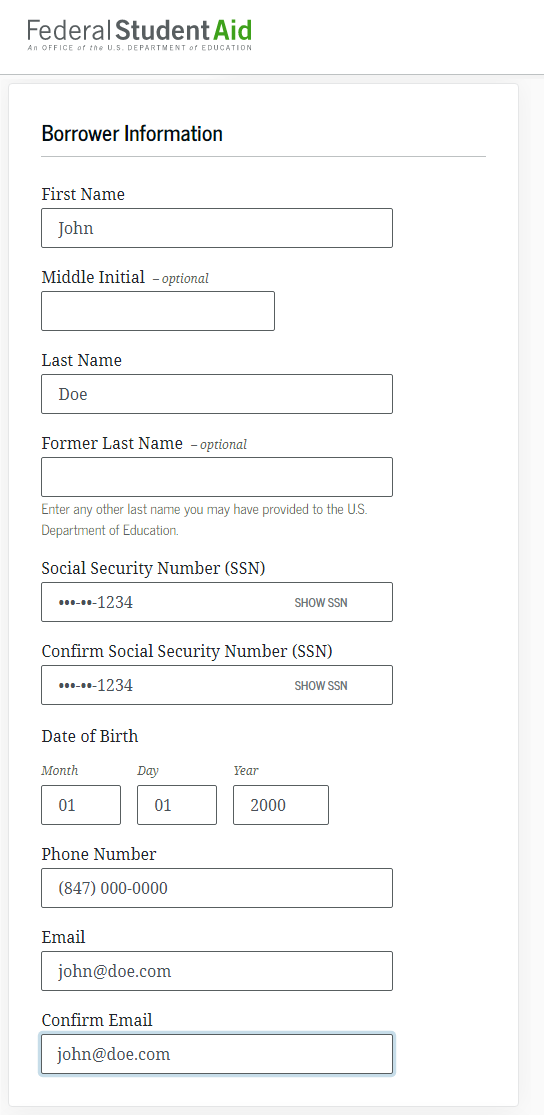Click the Date of Birth label
The width and height of the screenshot is (544, 1115).
pos(90,736)
